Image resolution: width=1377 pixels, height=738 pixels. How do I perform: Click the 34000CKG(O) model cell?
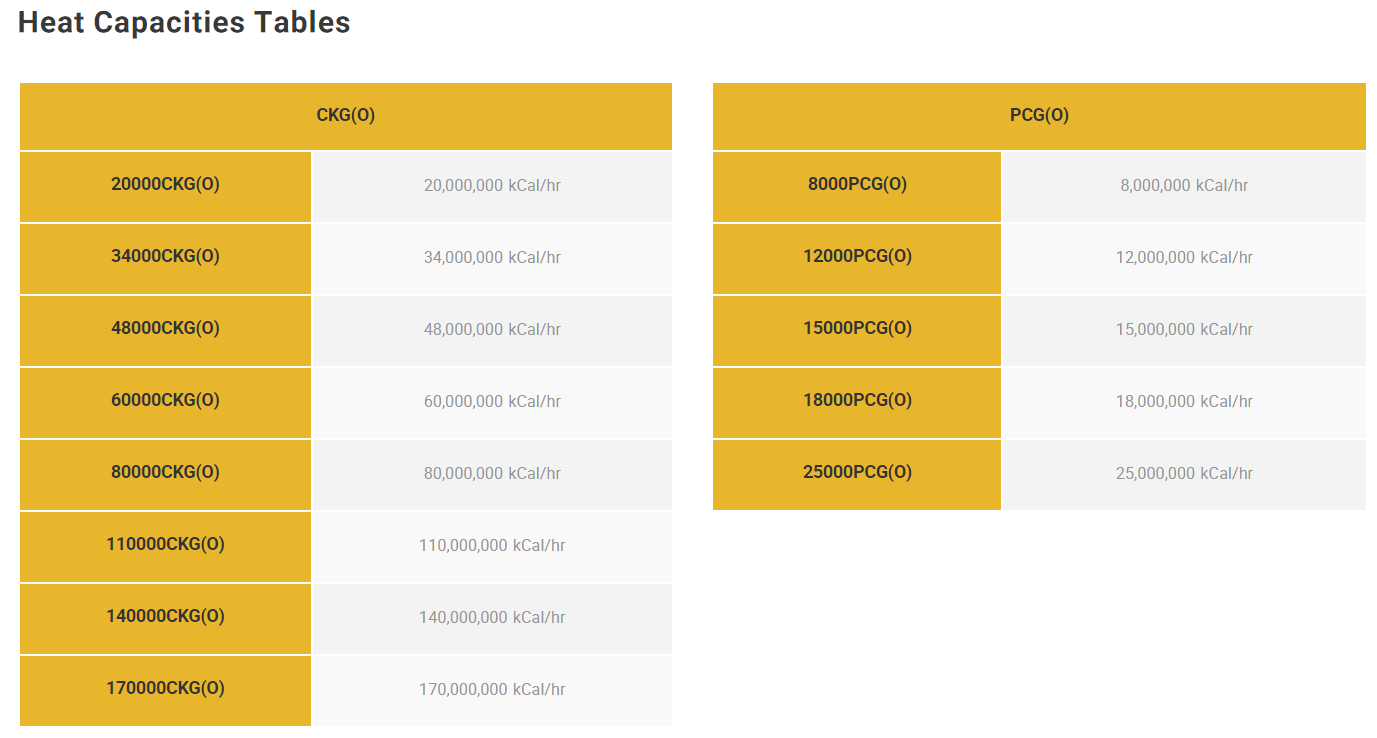165,258
